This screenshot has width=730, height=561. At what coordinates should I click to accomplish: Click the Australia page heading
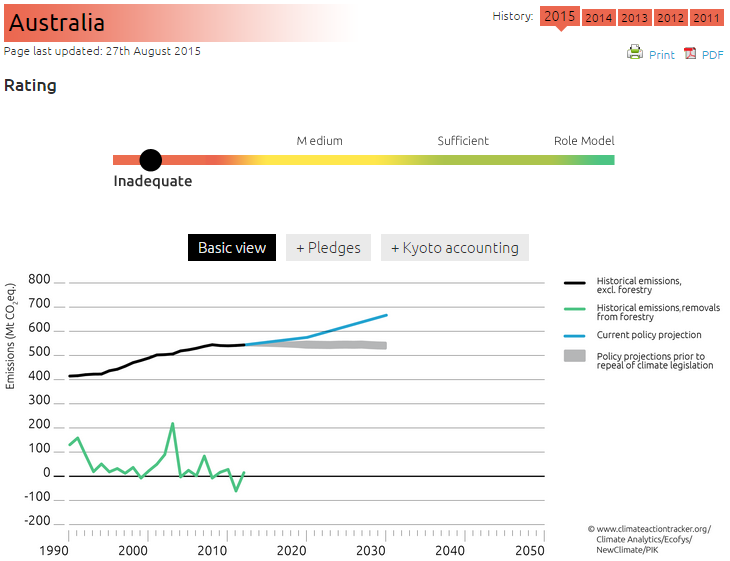[57, 22]
